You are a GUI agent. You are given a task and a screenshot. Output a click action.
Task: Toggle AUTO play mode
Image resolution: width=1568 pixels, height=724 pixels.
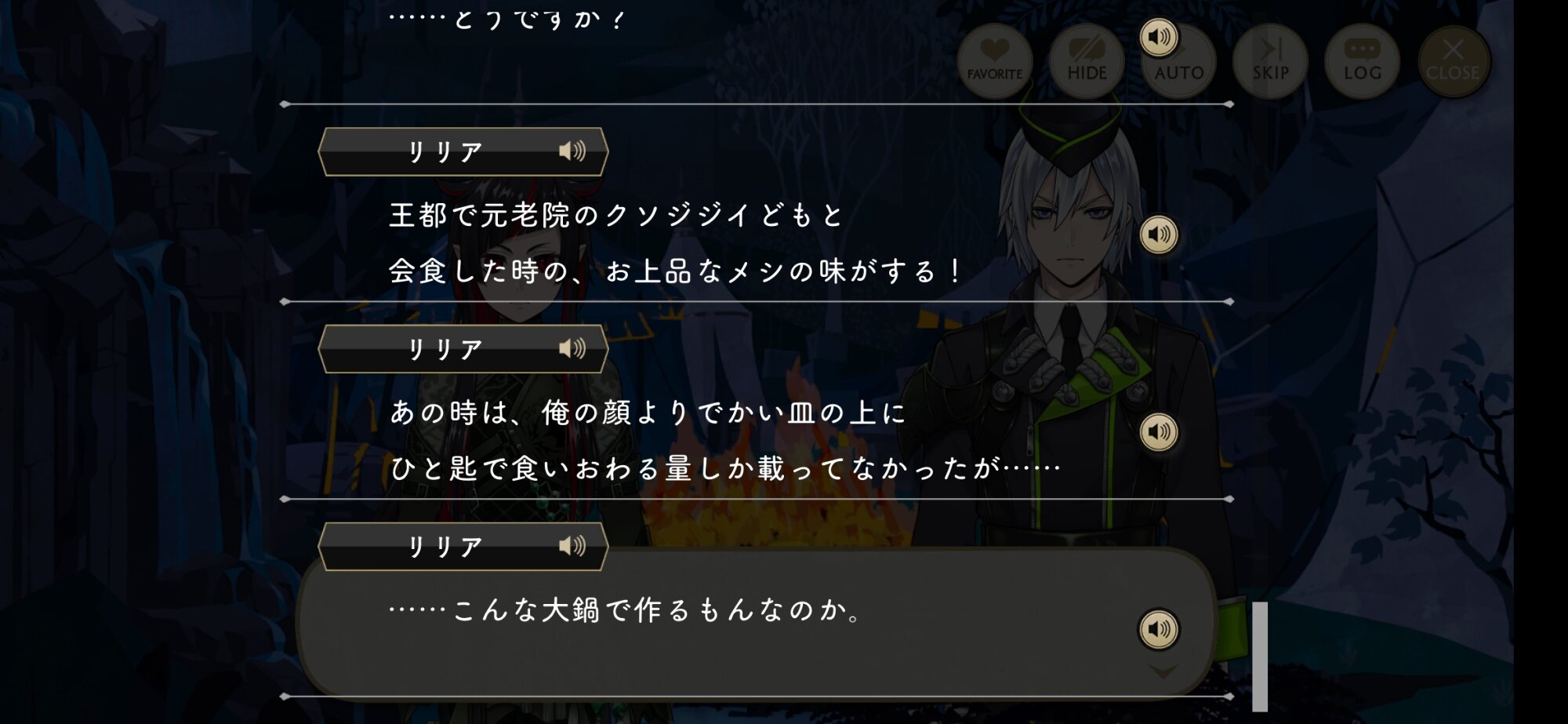1178,61
